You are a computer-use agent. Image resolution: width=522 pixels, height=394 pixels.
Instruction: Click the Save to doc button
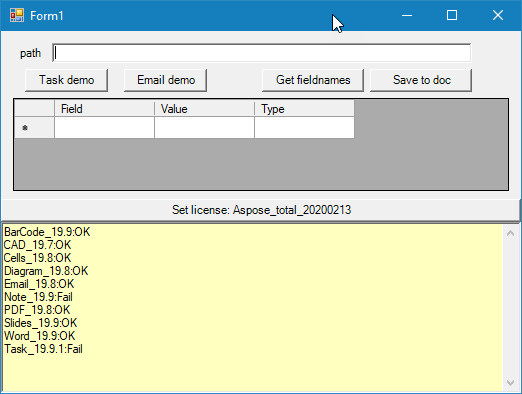[421, 80]
